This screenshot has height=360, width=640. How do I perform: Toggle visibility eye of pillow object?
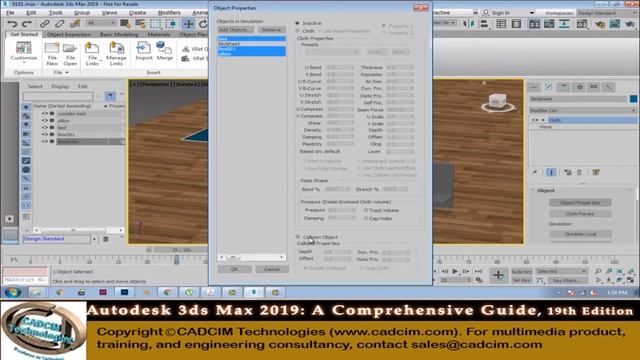(x=45, y=121)
